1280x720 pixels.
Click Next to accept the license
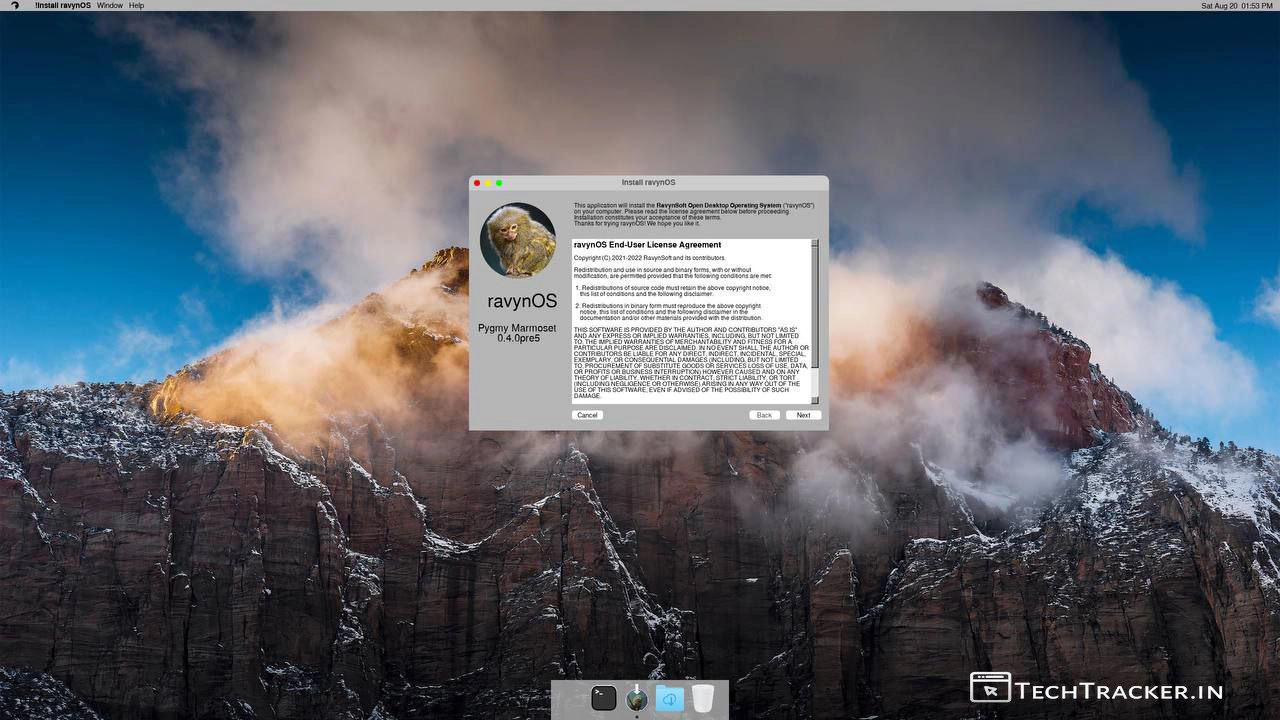click(803, 415)
